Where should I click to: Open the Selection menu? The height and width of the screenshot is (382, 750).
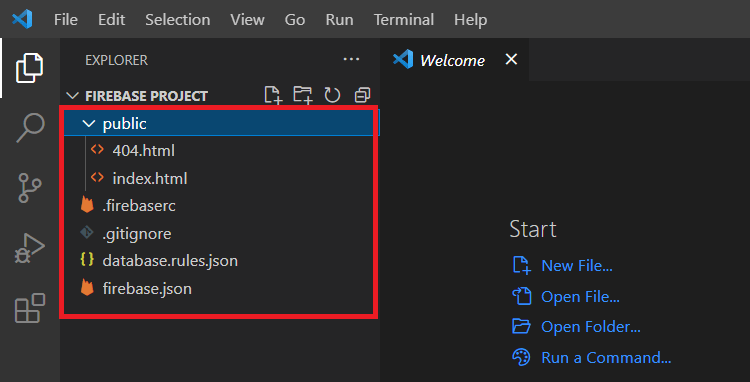tap(177, 20)
